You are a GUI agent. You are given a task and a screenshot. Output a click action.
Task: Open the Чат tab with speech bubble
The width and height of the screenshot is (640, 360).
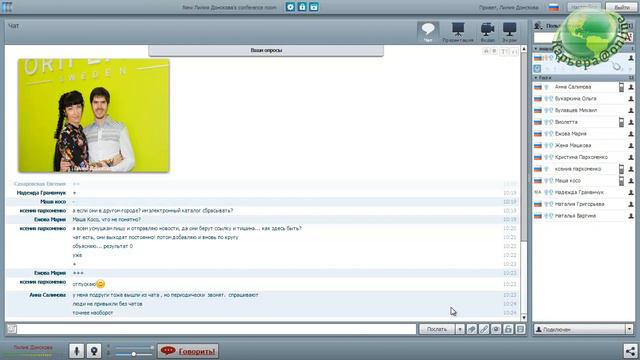[x=428, y=32]
